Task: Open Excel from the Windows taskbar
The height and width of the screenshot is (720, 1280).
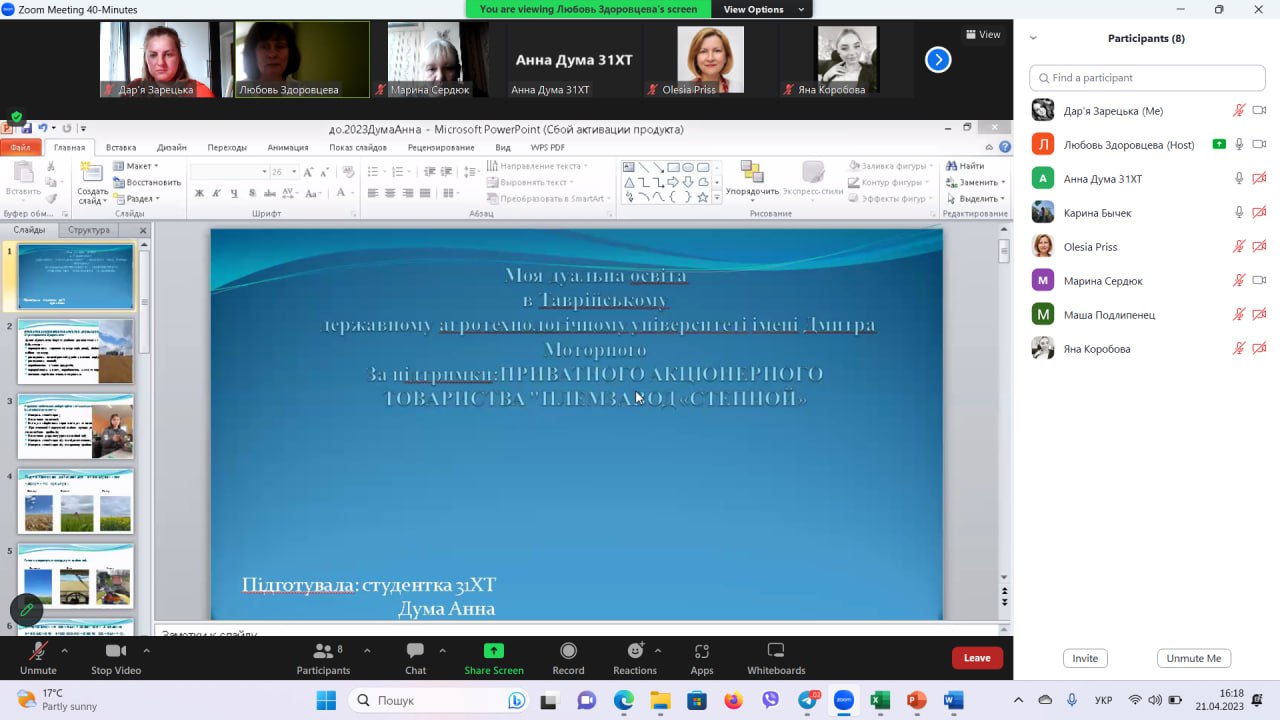Action: point(880,700)
